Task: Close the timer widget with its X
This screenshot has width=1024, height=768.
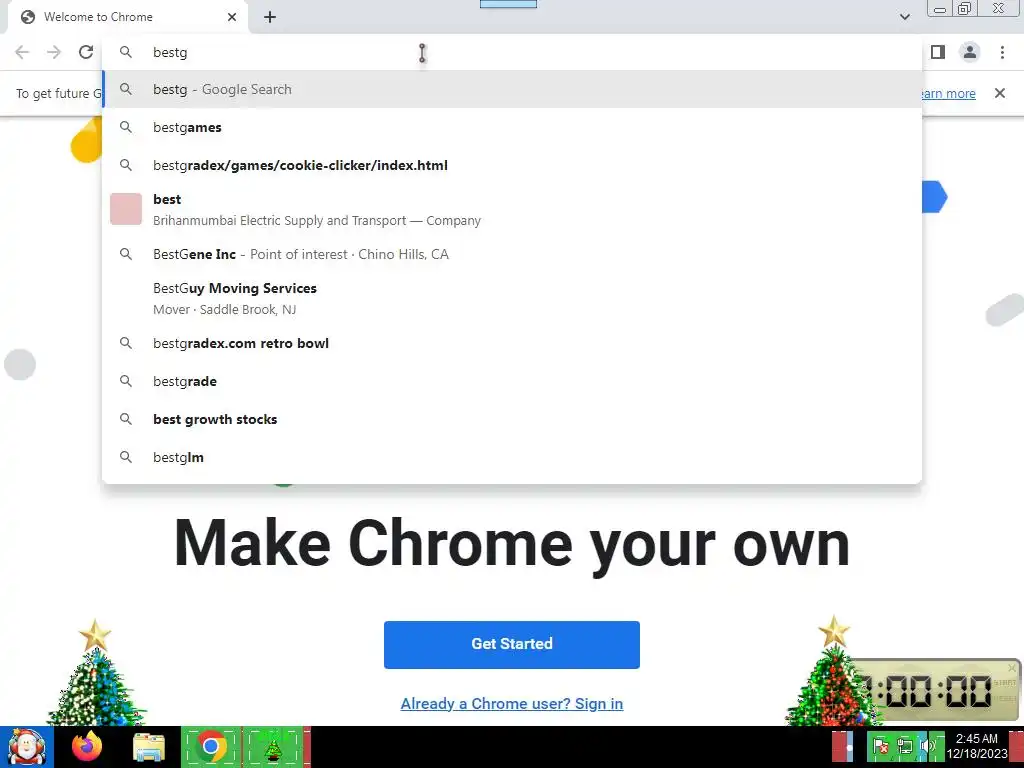Action: [1012, 667]
